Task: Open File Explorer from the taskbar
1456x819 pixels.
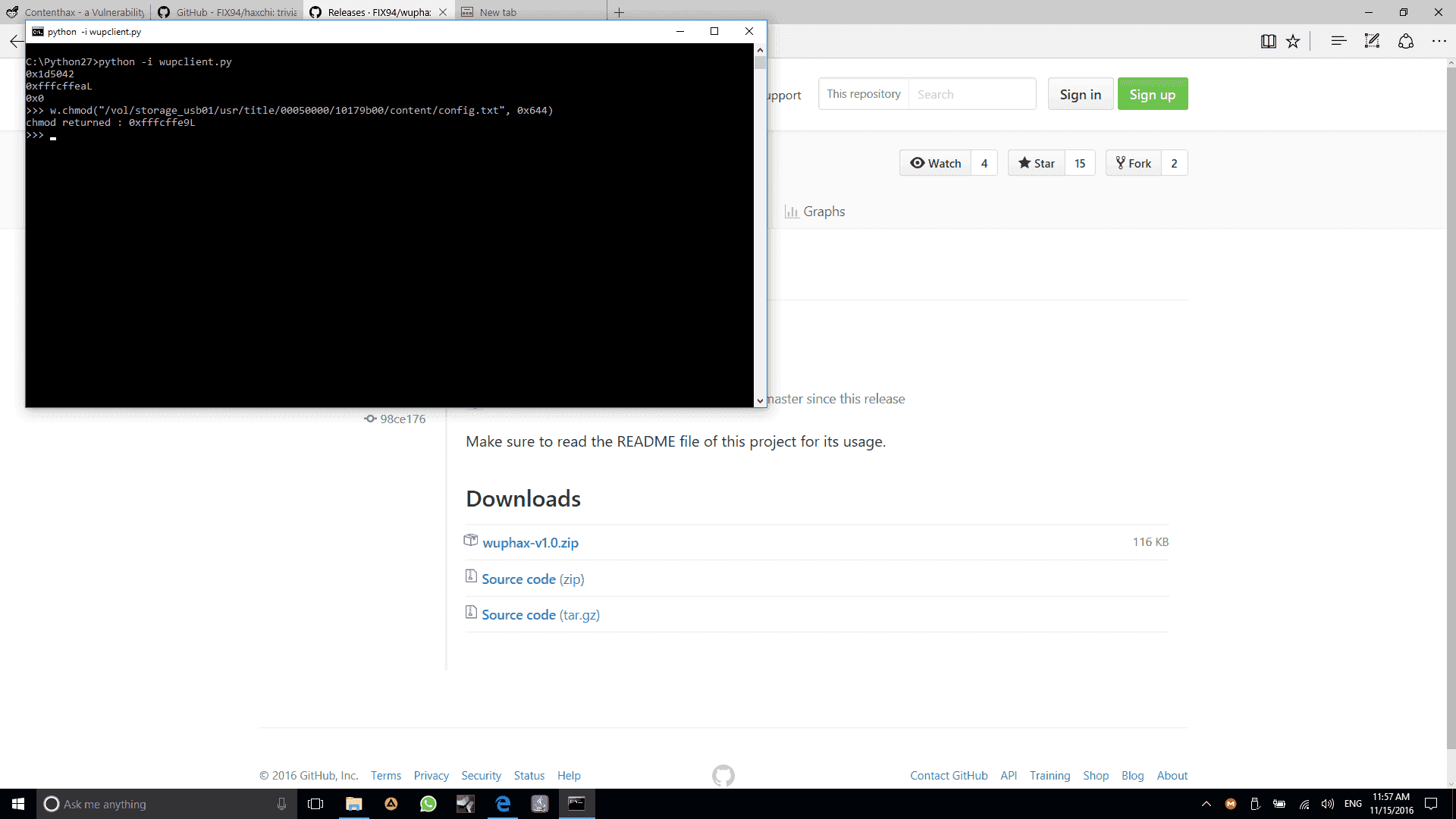Action: [353, 804]
